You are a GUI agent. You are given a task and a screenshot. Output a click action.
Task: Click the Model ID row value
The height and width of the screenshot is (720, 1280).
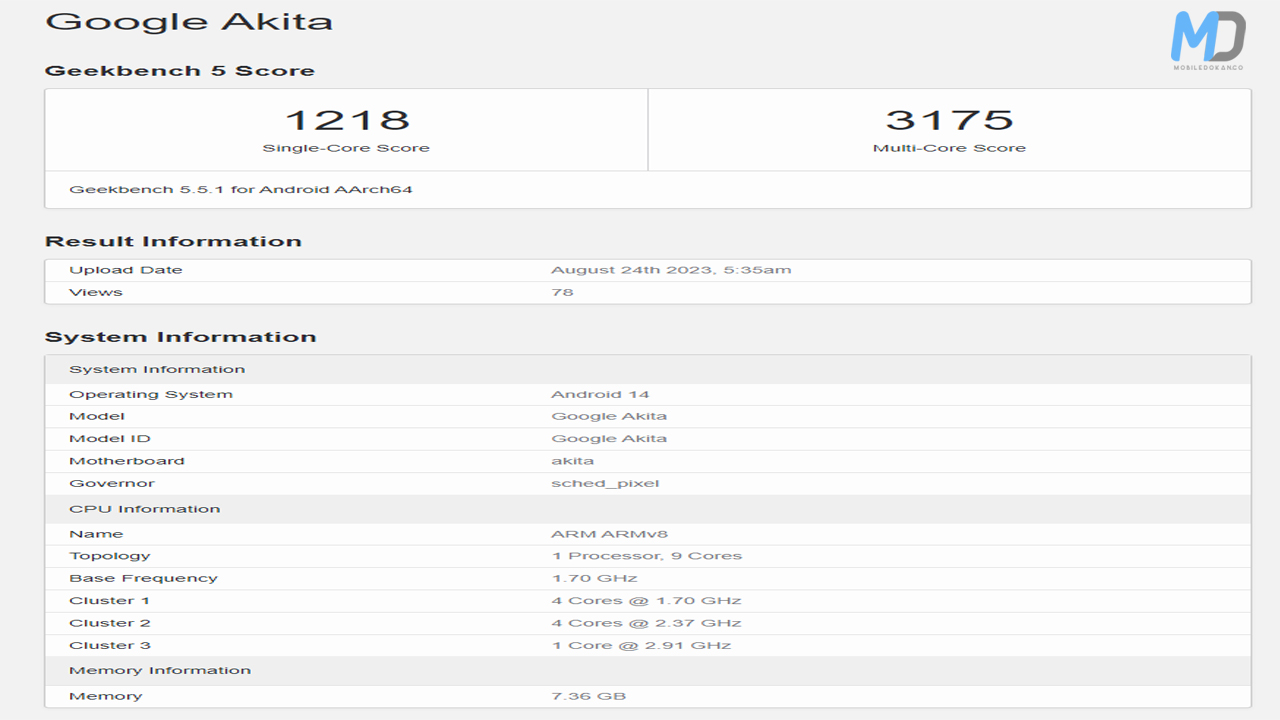pos(609,438)
